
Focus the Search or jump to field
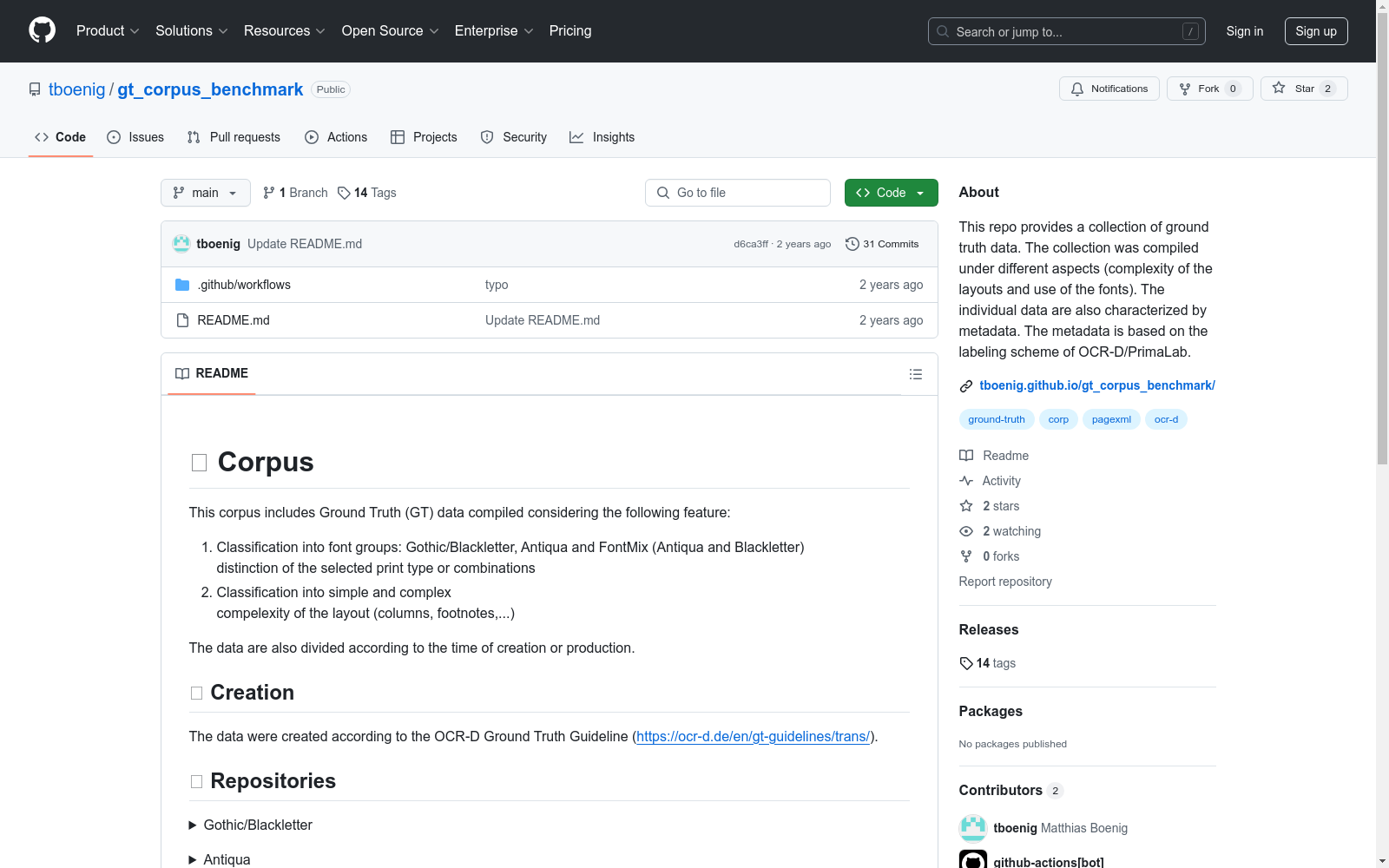pyautogui.click(x=1067, y=31)
